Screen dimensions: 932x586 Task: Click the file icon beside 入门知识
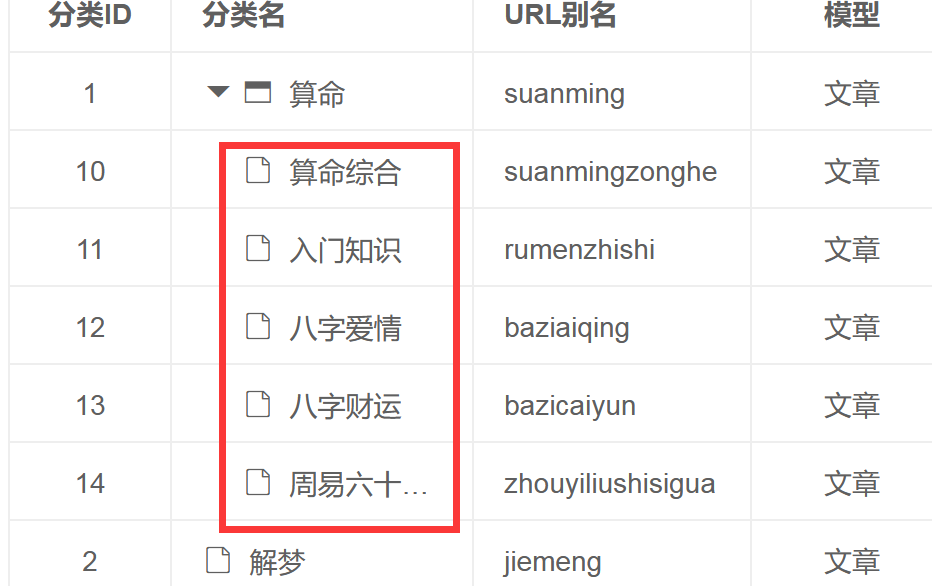[258, 248]
